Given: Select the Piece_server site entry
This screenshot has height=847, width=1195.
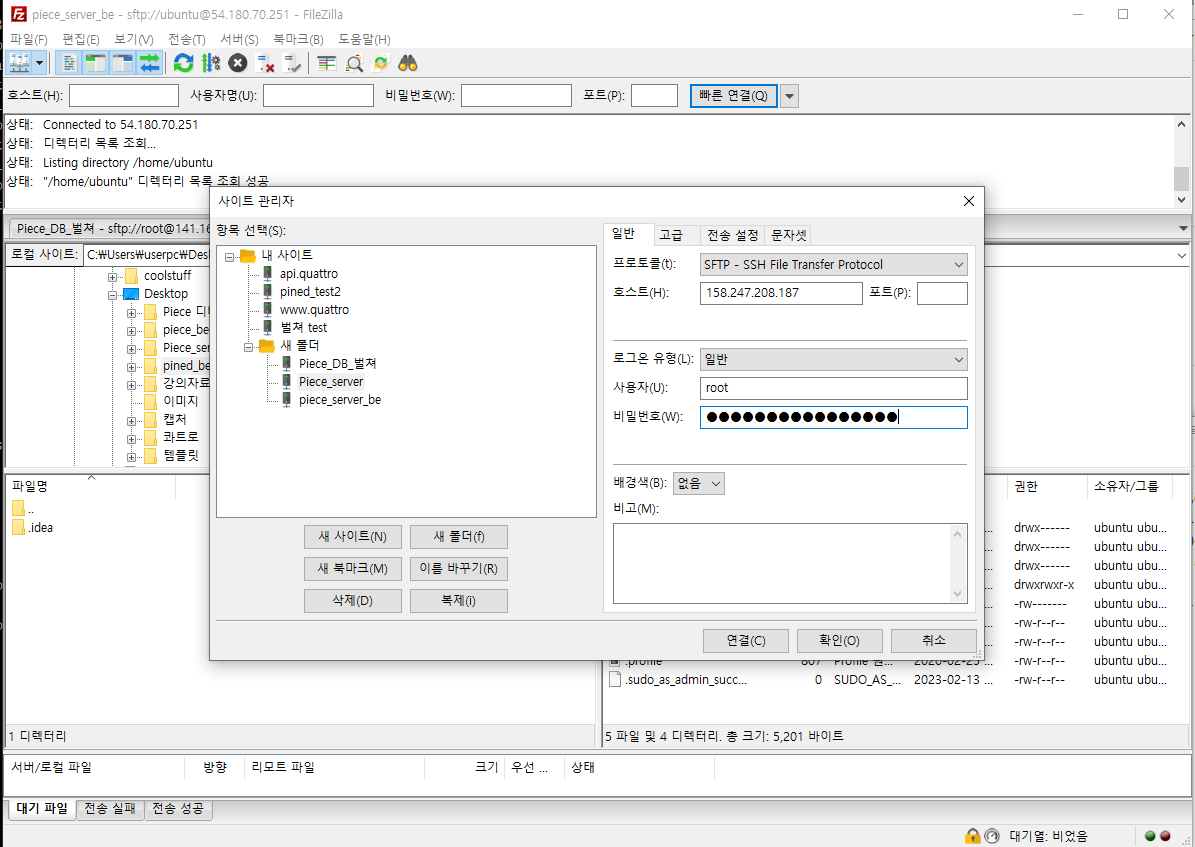Looking at the screenshot, I should (331, 381).
